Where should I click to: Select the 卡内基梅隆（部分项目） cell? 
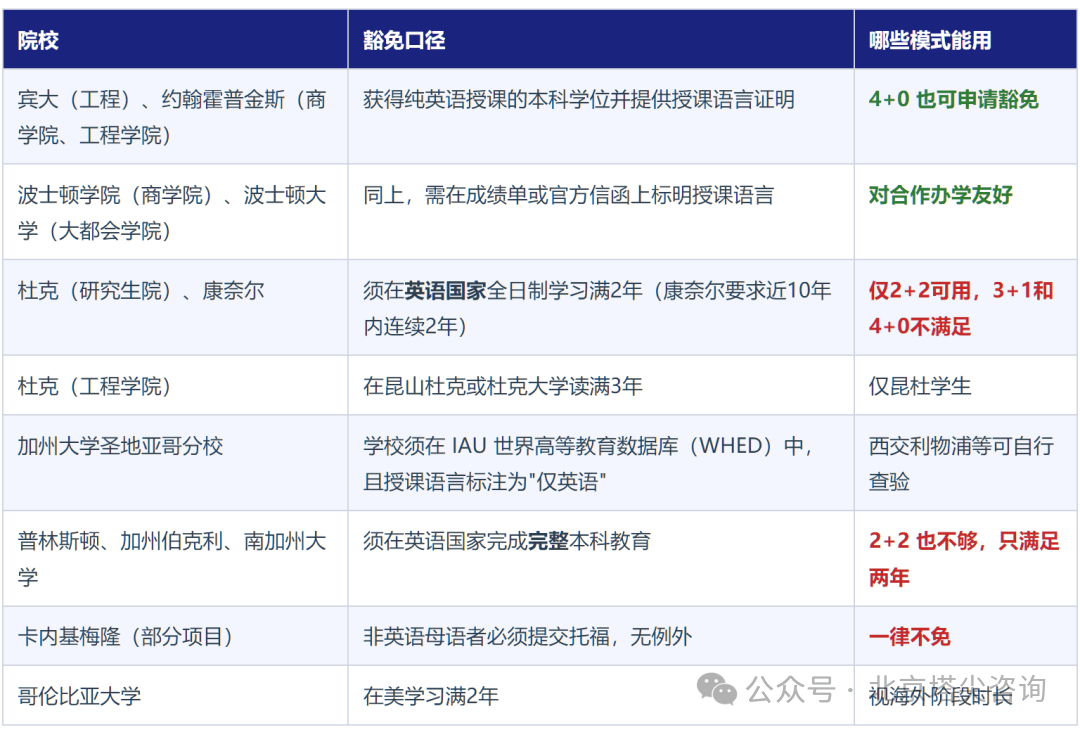click(175, 636)
